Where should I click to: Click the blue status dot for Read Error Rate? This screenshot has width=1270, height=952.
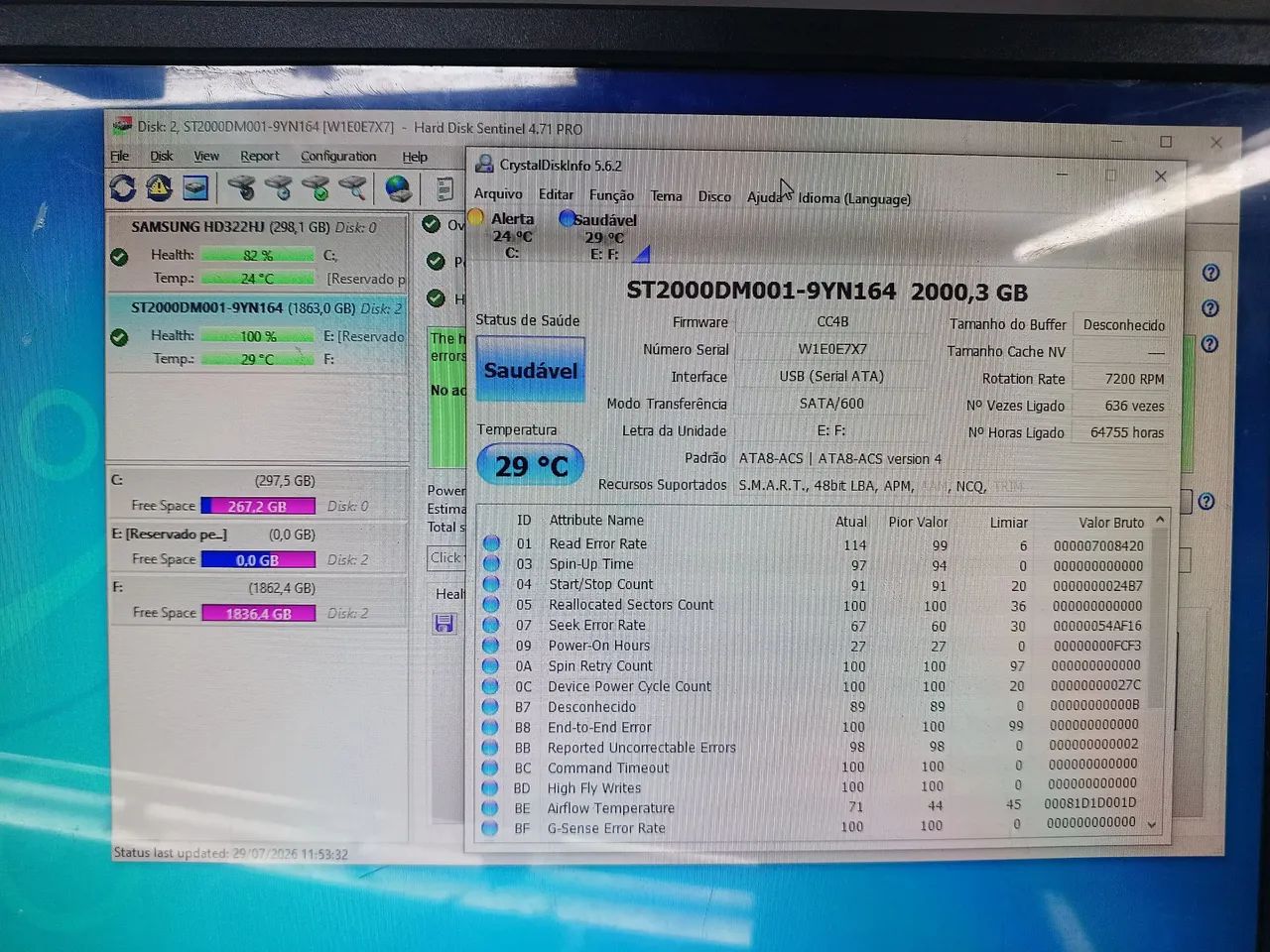tap(491, 543)
